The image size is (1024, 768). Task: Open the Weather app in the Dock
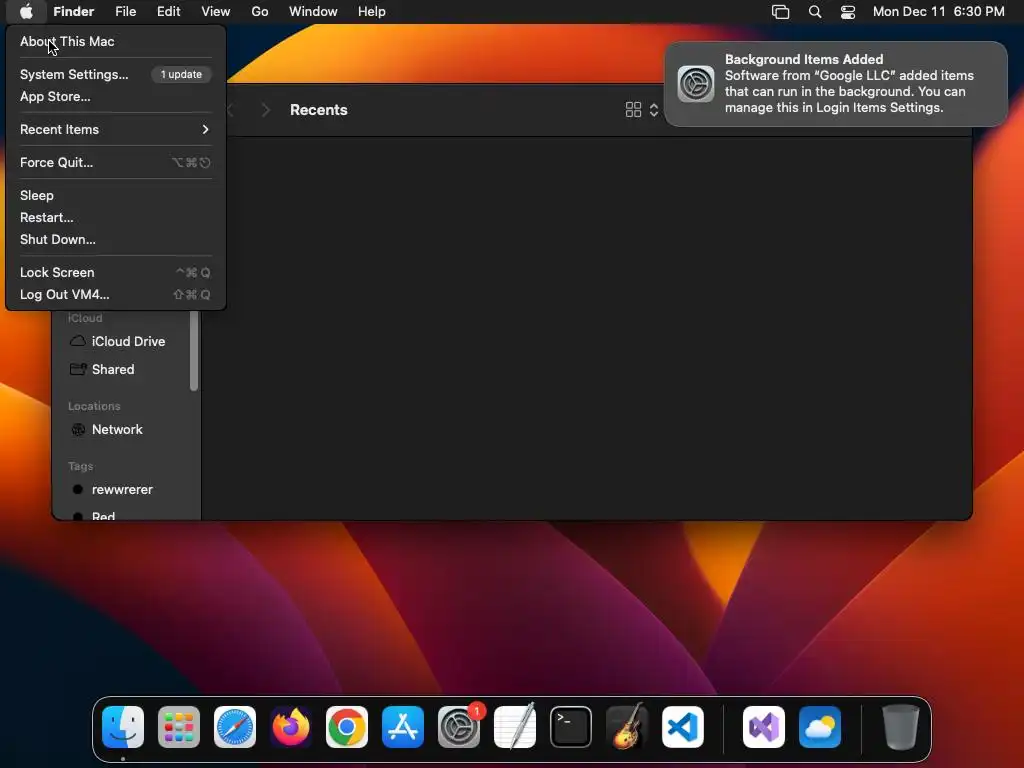click(820, 727)
